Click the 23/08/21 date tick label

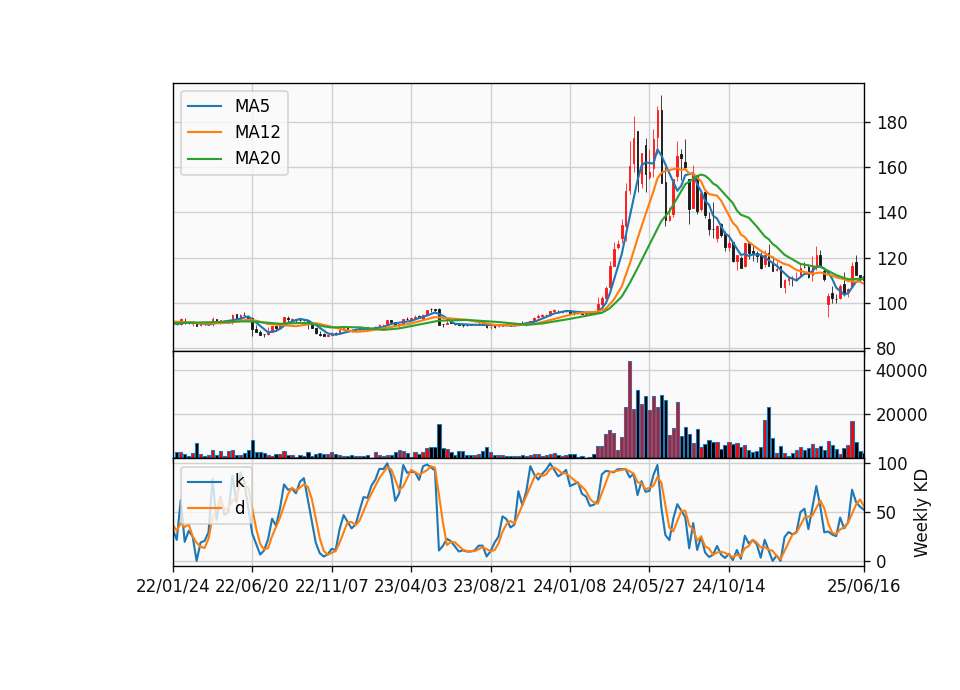click(x=490, y=587)
